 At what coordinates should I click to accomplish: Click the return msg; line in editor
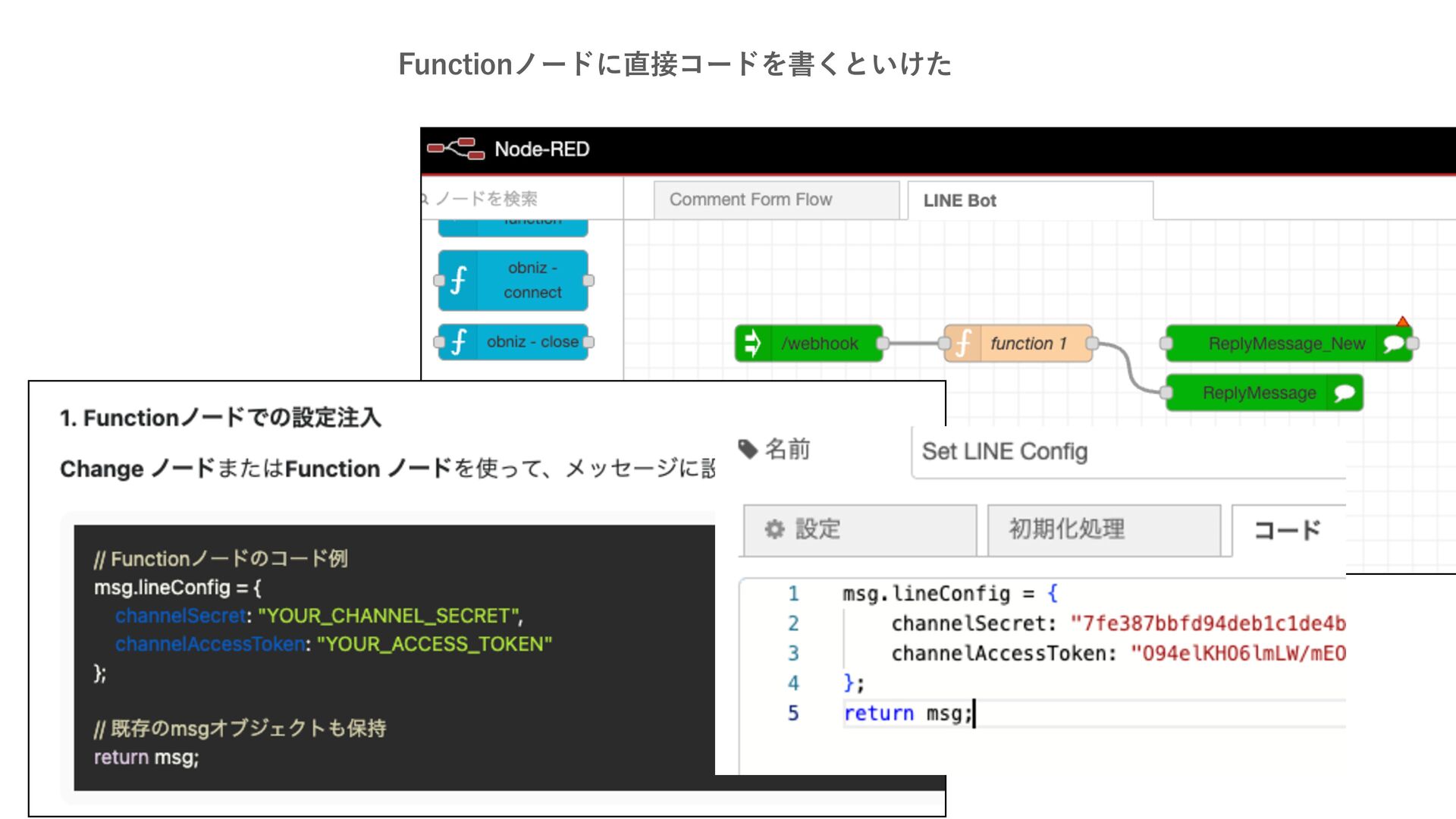[x=908, y=713]
